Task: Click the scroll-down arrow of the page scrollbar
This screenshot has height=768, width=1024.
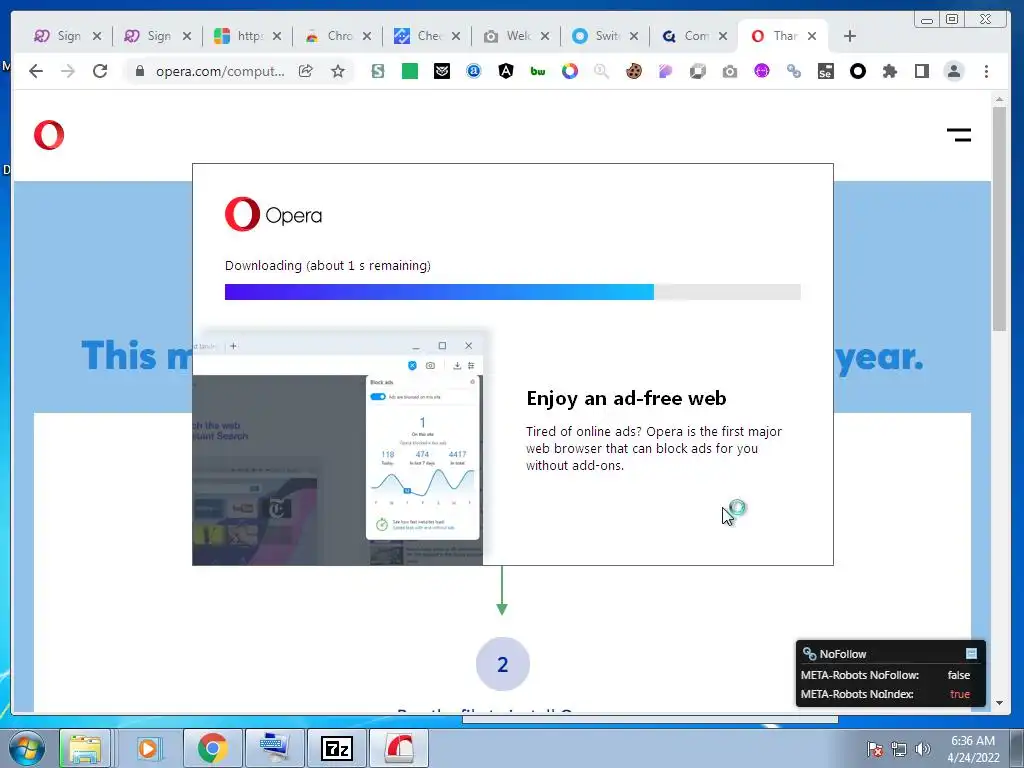Action: coord(999,703)
